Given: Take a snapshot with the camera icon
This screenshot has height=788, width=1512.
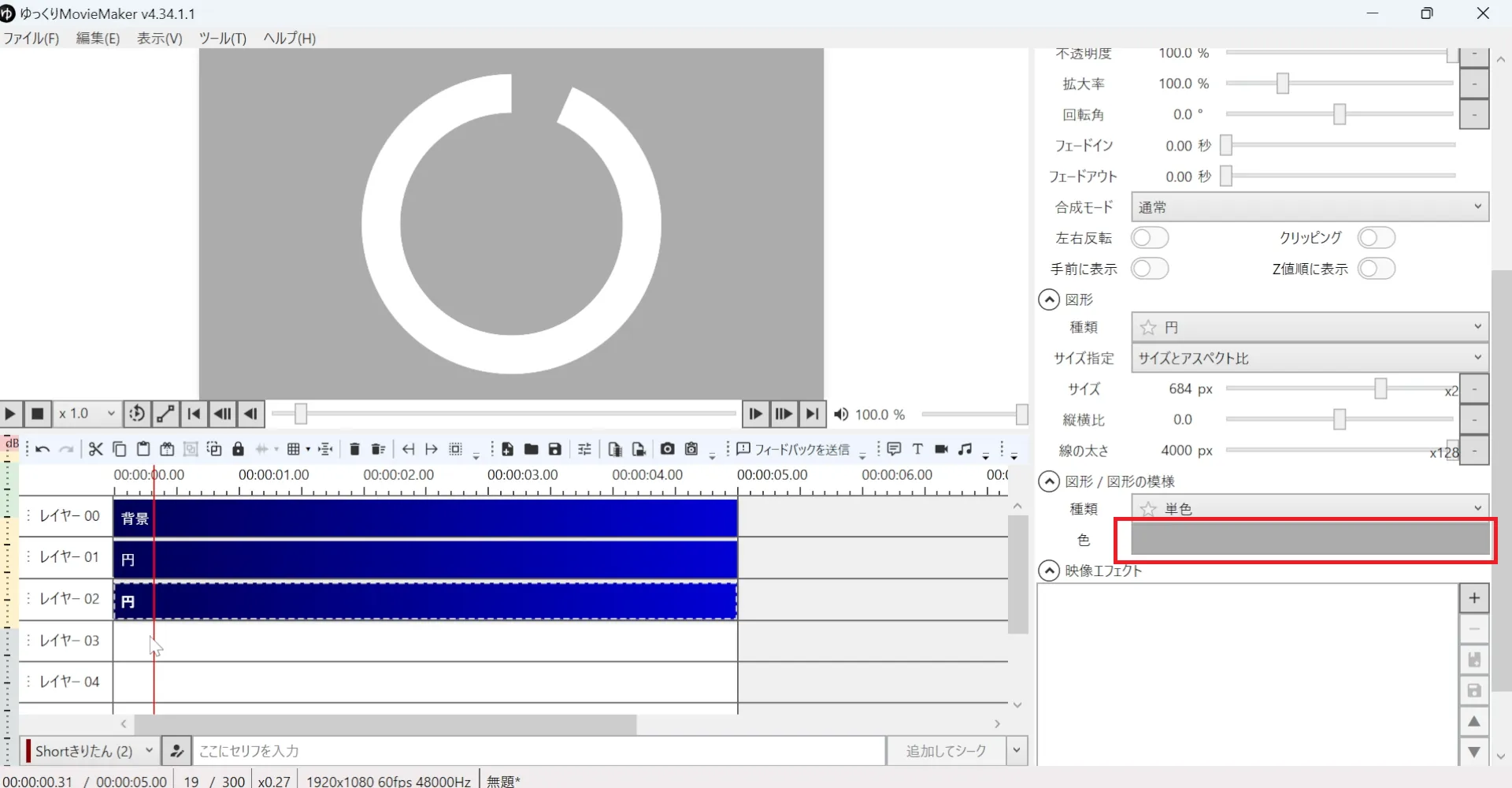Looking at the screenshot, I should pyautogui.click(x=668, y=449).
